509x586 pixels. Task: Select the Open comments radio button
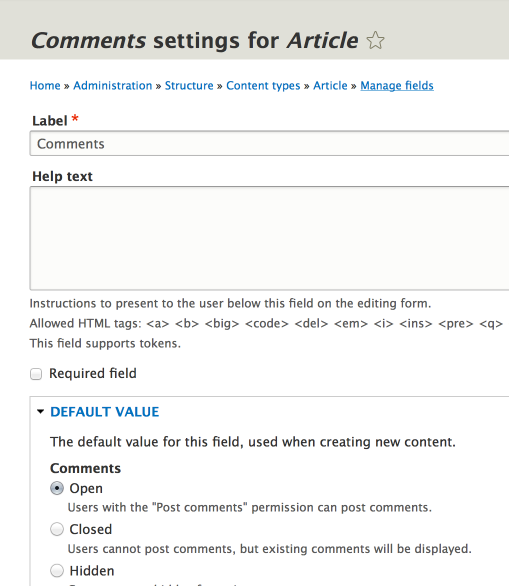pyautogui.click(x=57, y=488)
